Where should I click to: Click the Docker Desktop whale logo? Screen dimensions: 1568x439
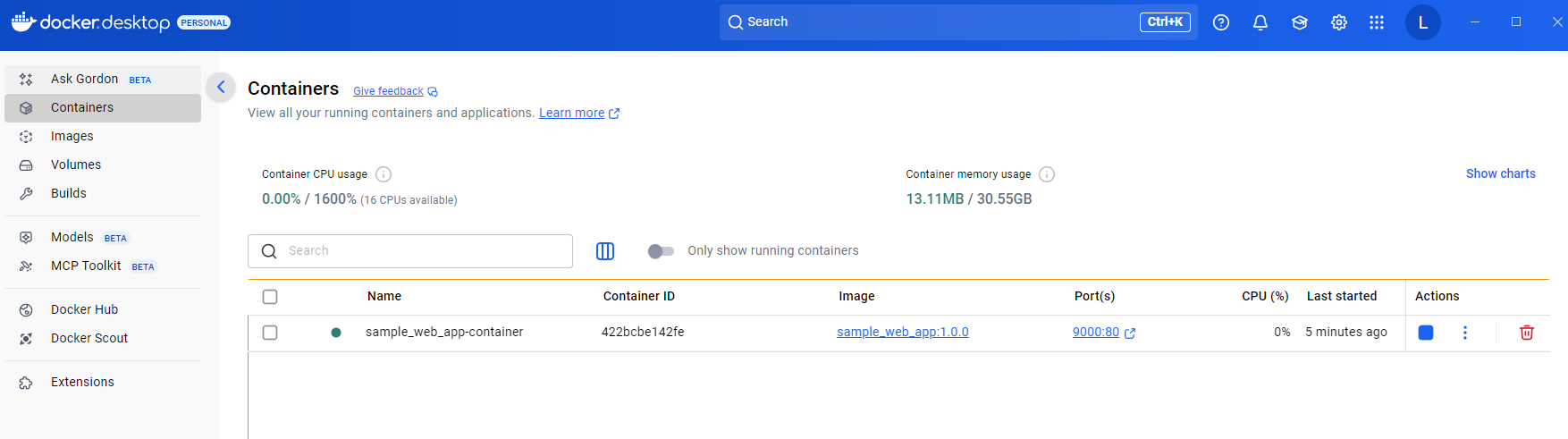pyautogui.click(x=23, y=21)
